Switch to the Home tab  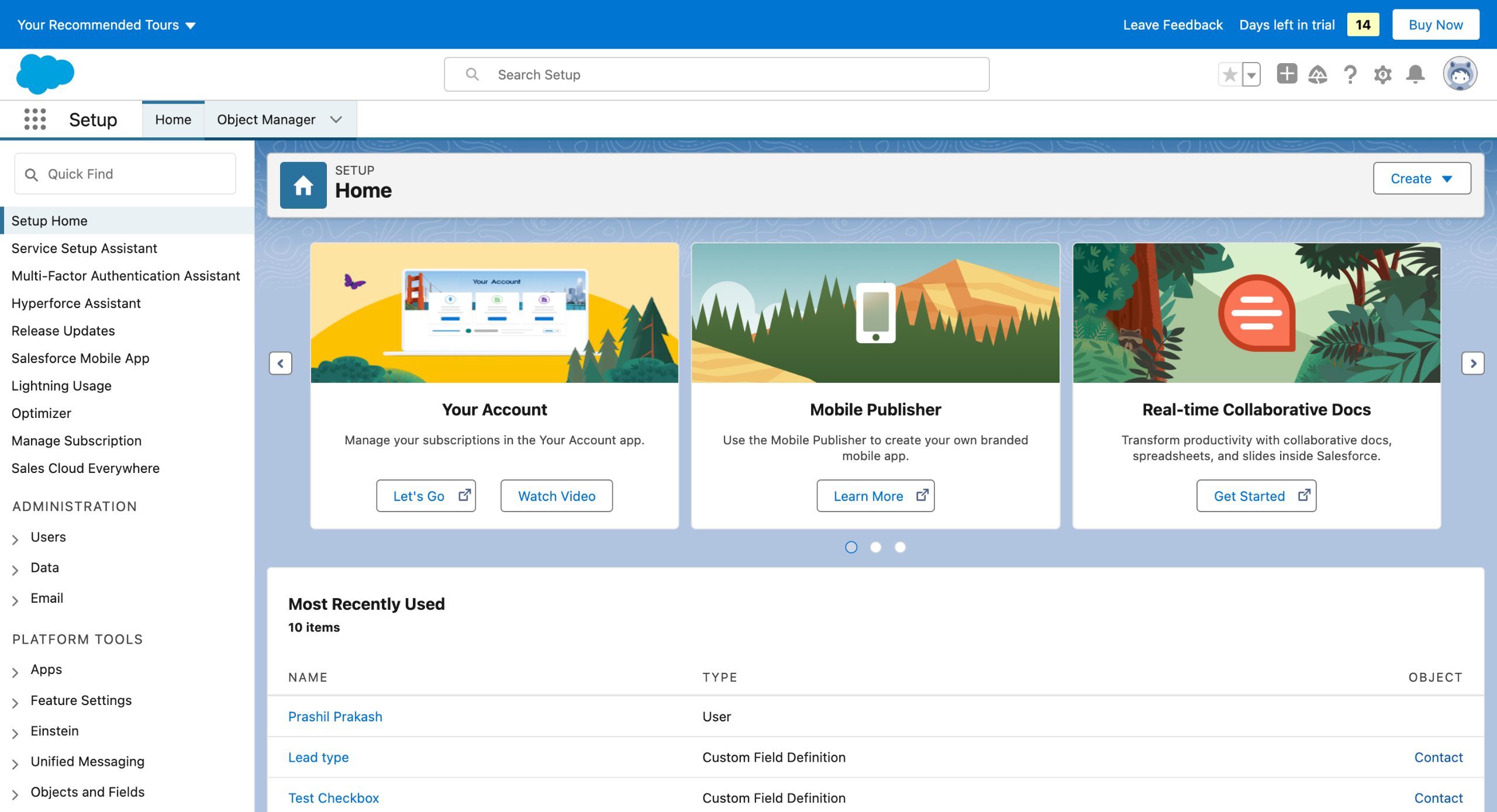(173, 119)
